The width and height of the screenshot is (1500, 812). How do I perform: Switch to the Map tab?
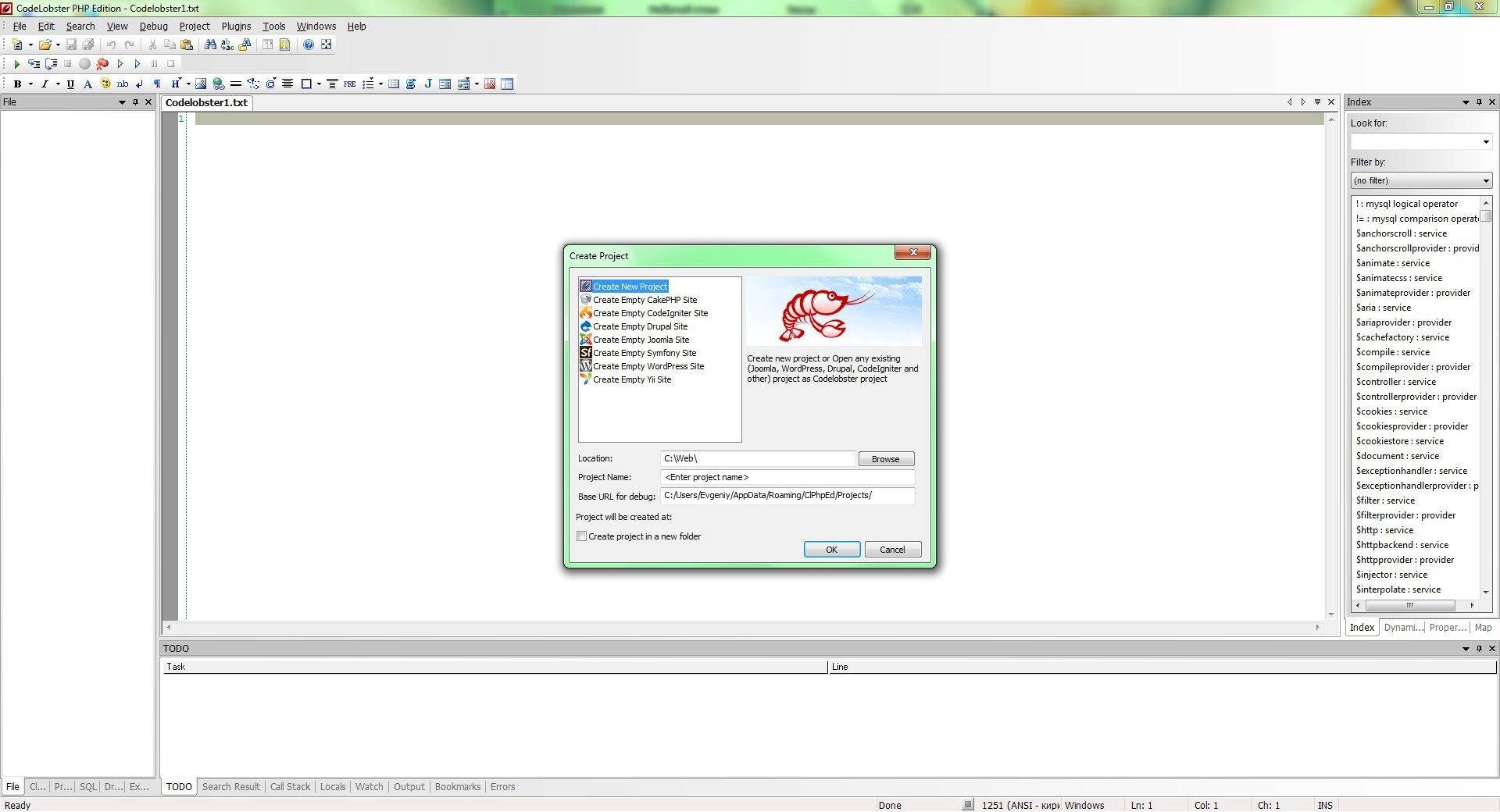(1483, 628)
